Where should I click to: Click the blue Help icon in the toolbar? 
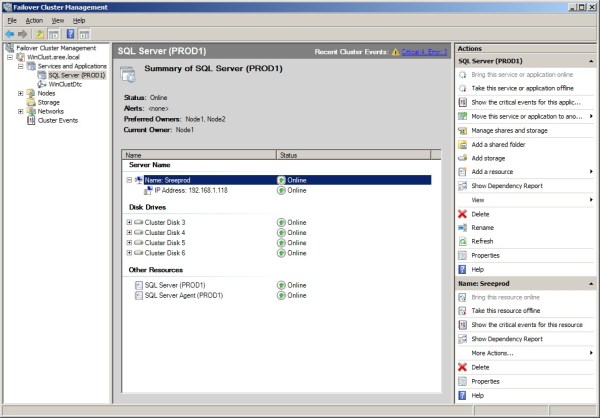70,33
